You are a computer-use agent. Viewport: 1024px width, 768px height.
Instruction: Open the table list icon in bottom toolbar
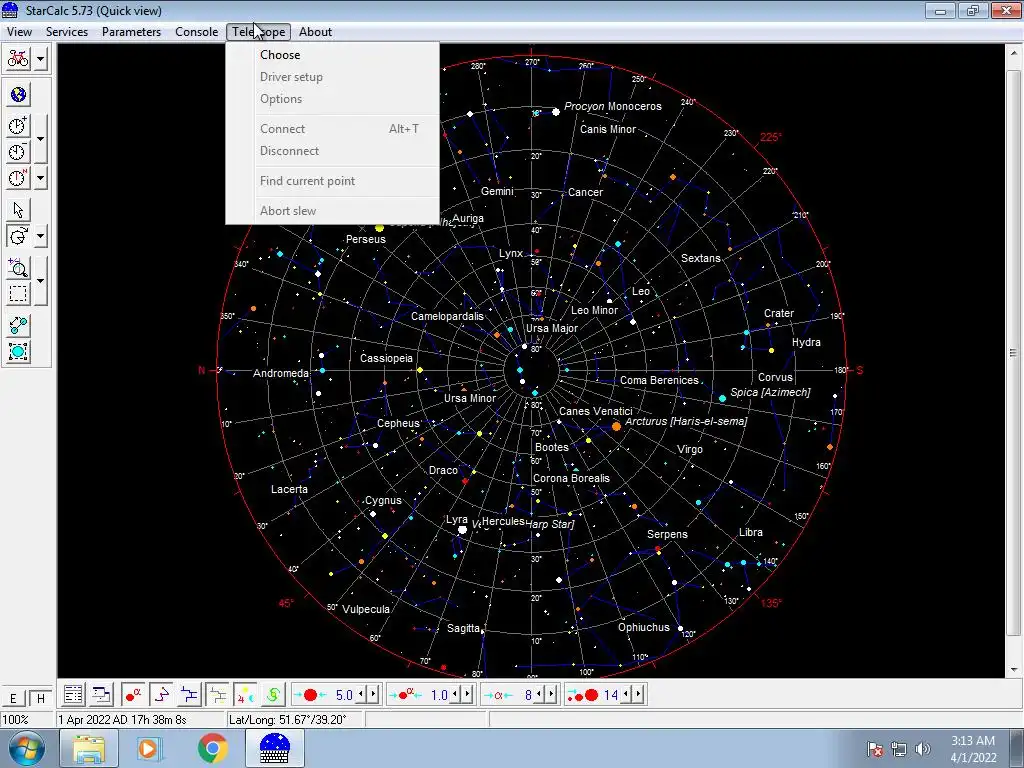click(73, 695)
